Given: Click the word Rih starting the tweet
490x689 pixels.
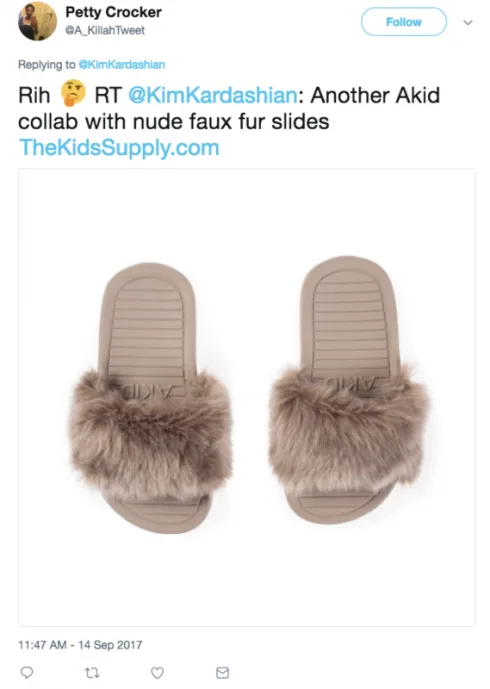Looking at the screenshot, I should (x=34, y=95).
